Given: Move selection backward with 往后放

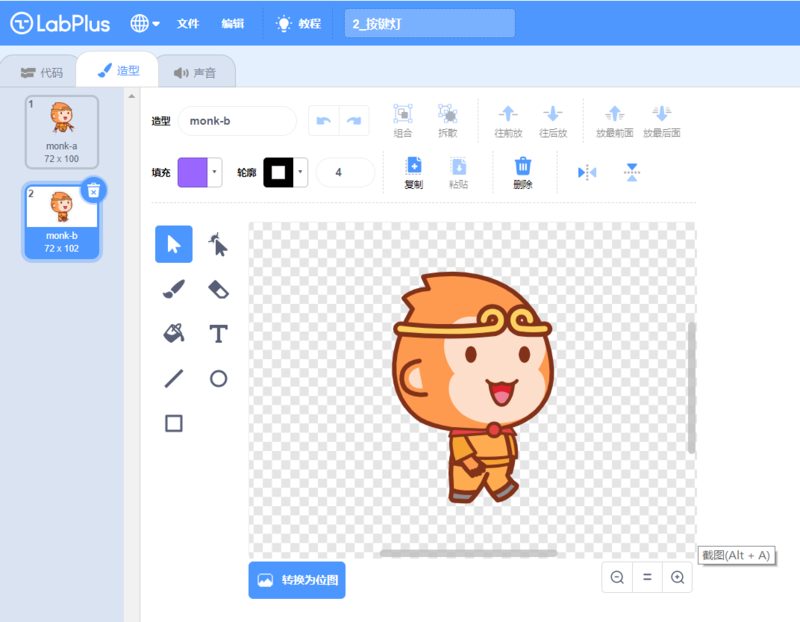Looking at the screenshot, I should [553, 121].
